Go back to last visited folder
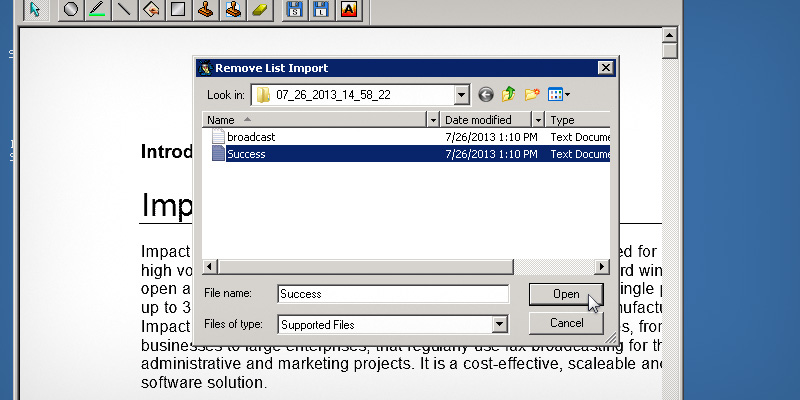This screenshot has width=800, height=400. pos(486,95)
